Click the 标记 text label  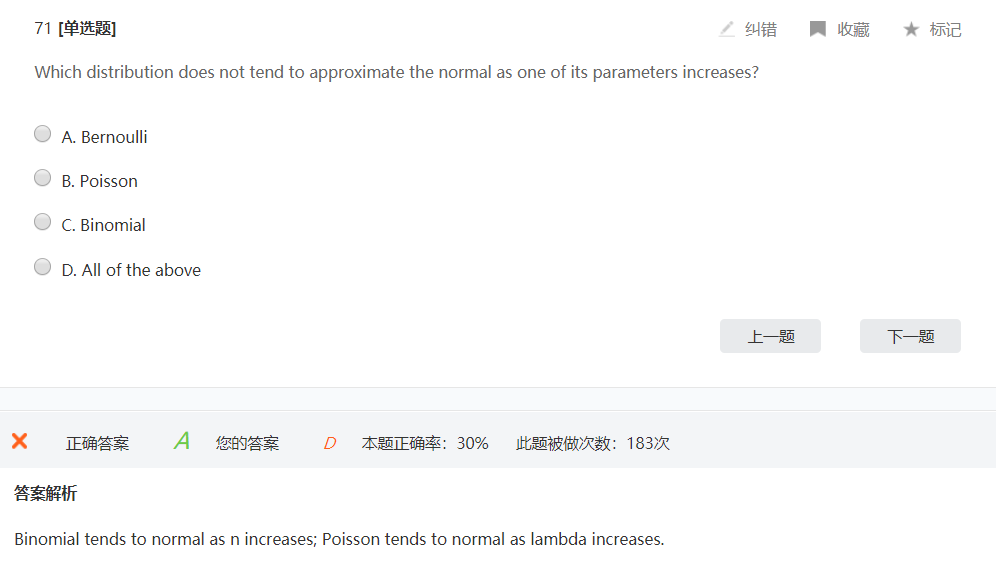point(945,30)
